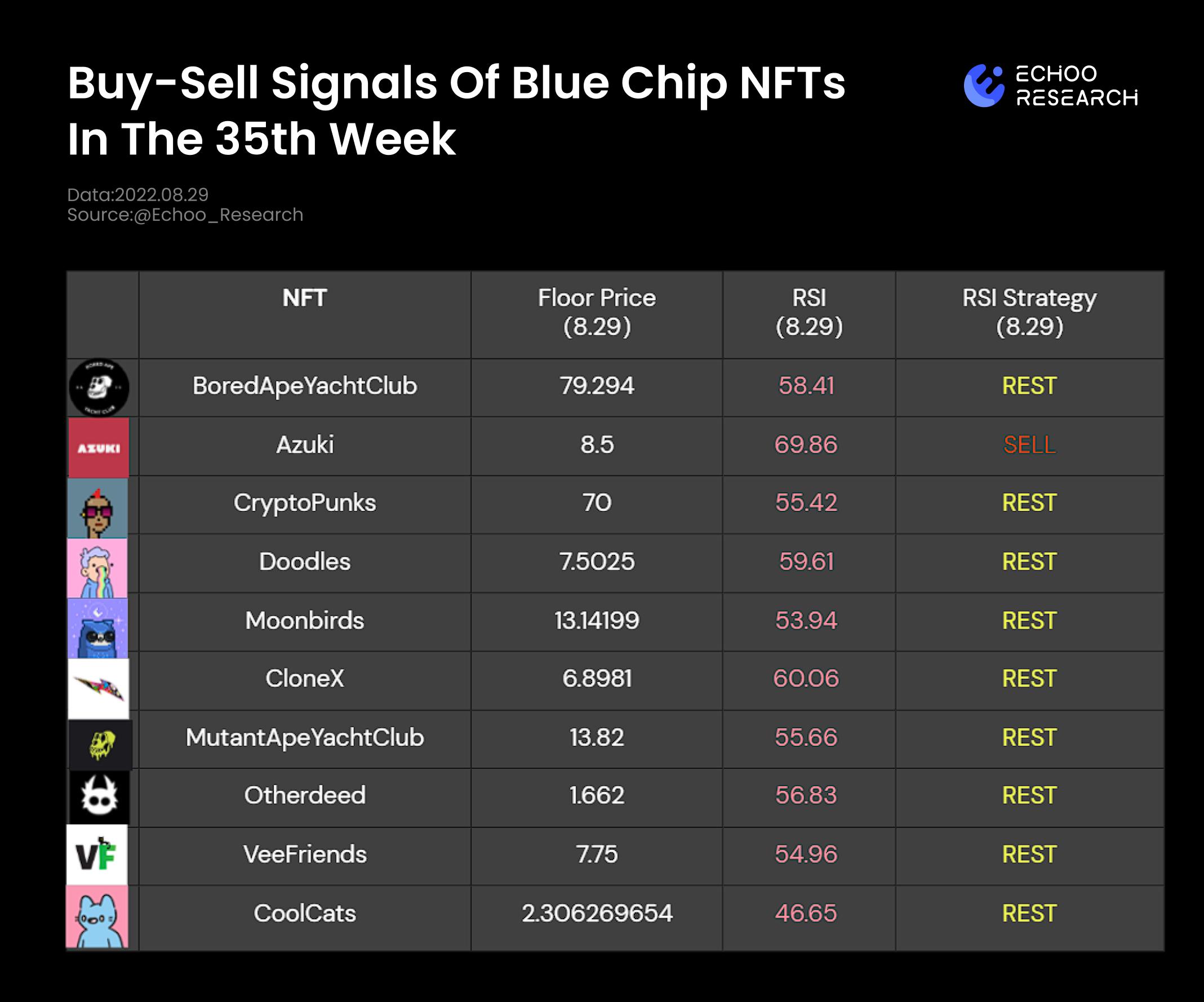Click the VeeFriends VF logo

97,854
